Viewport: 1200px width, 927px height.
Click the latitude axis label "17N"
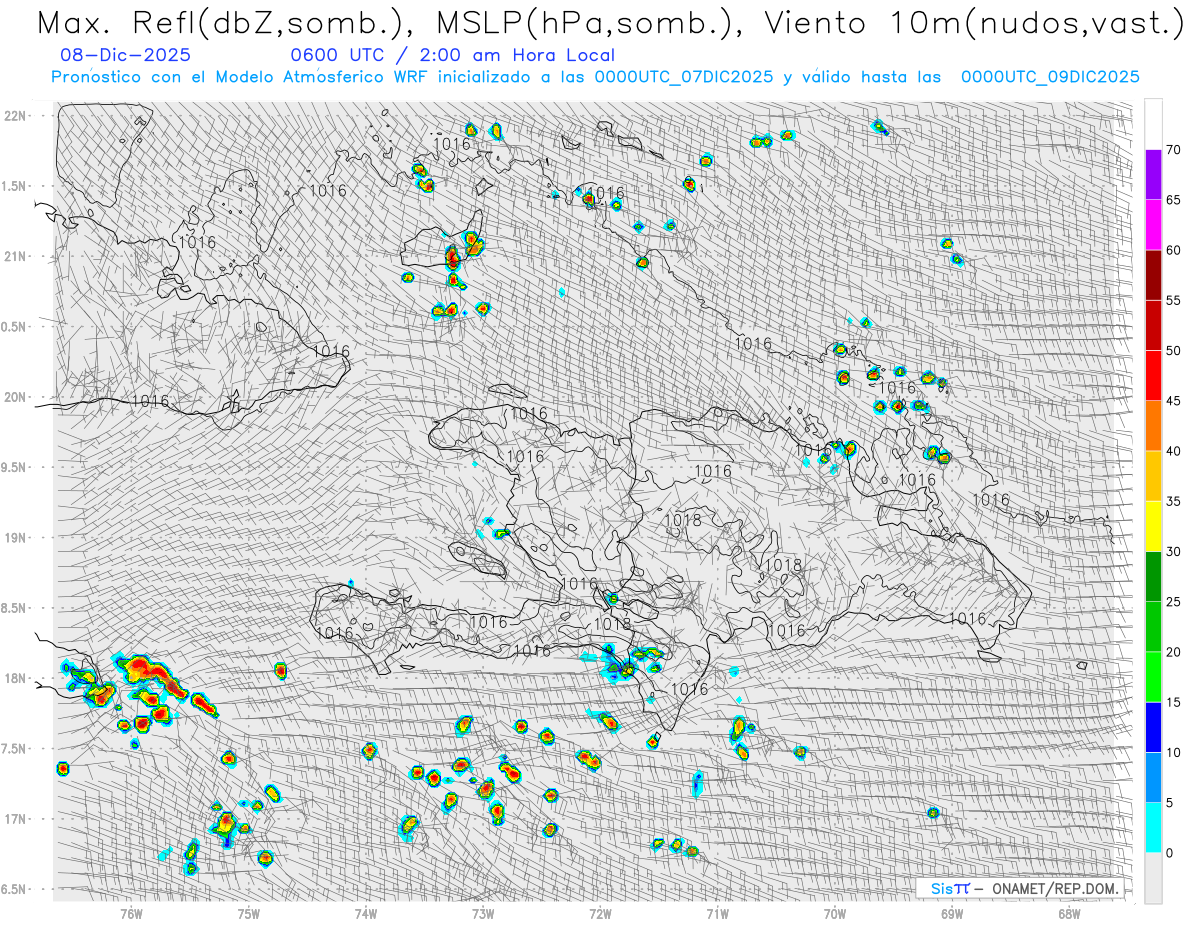(x=16, y=818)
